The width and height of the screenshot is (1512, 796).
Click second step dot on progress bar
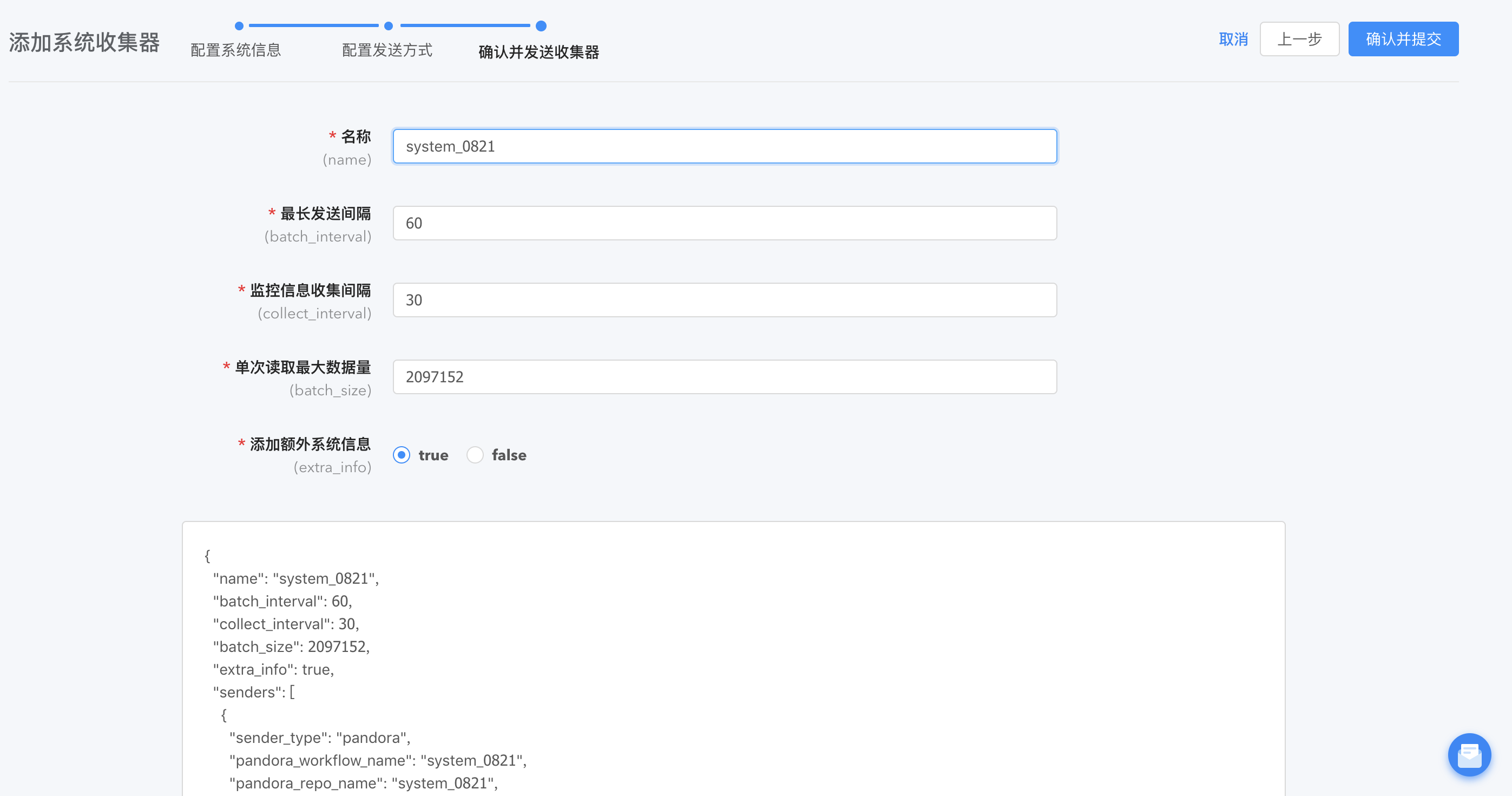pyautogui.click(x=389, y=26)
